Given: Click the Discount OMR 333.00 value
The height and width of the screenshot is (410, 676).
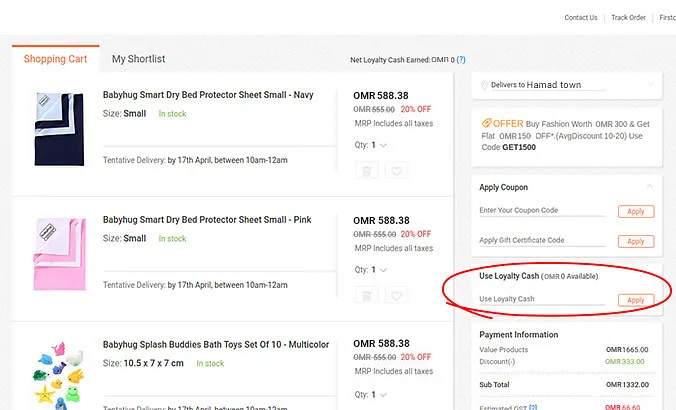Looking at the screenshot, I should coord(625,361).
